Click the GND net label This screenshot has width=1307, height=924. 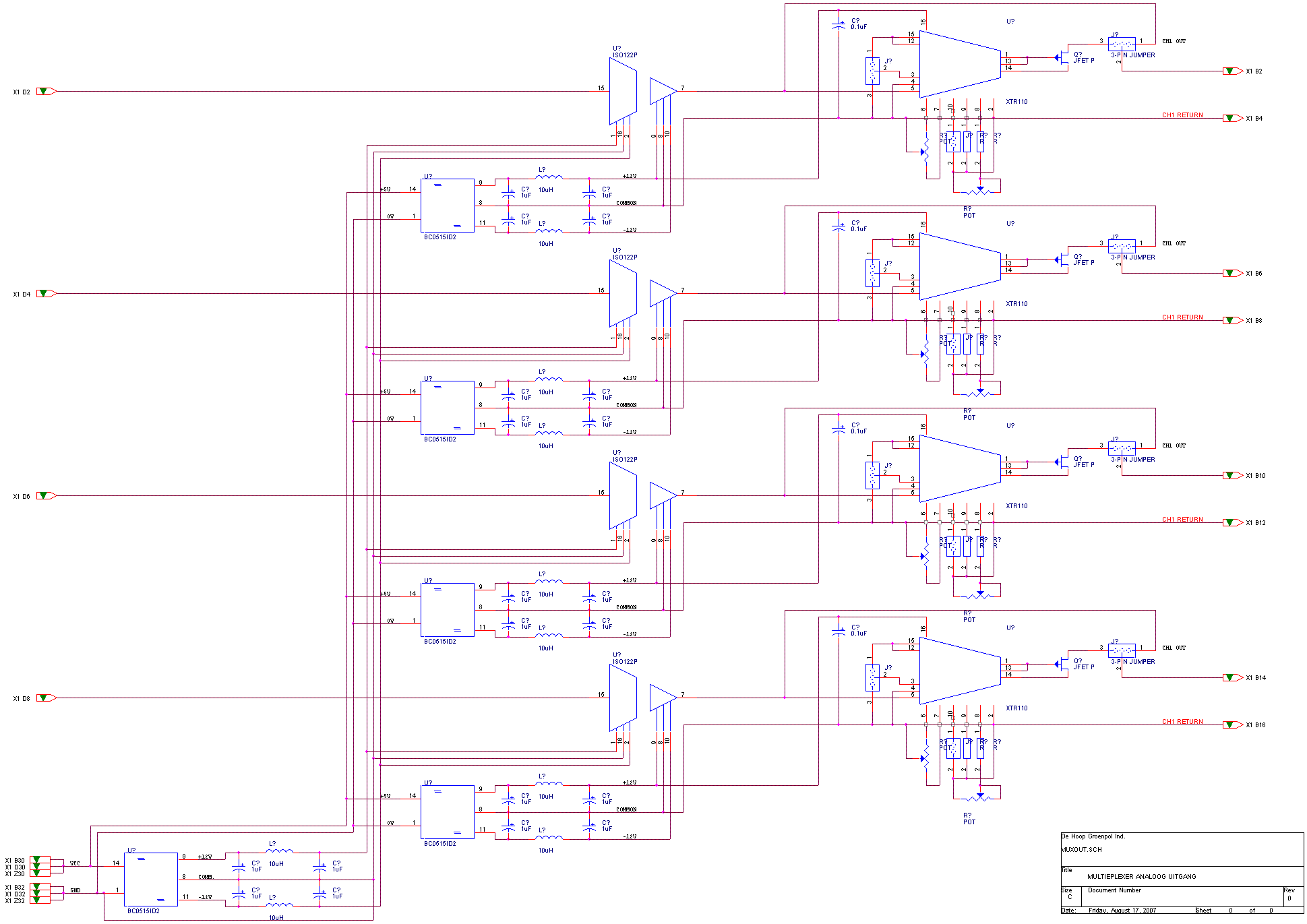[x=75, y=890]
